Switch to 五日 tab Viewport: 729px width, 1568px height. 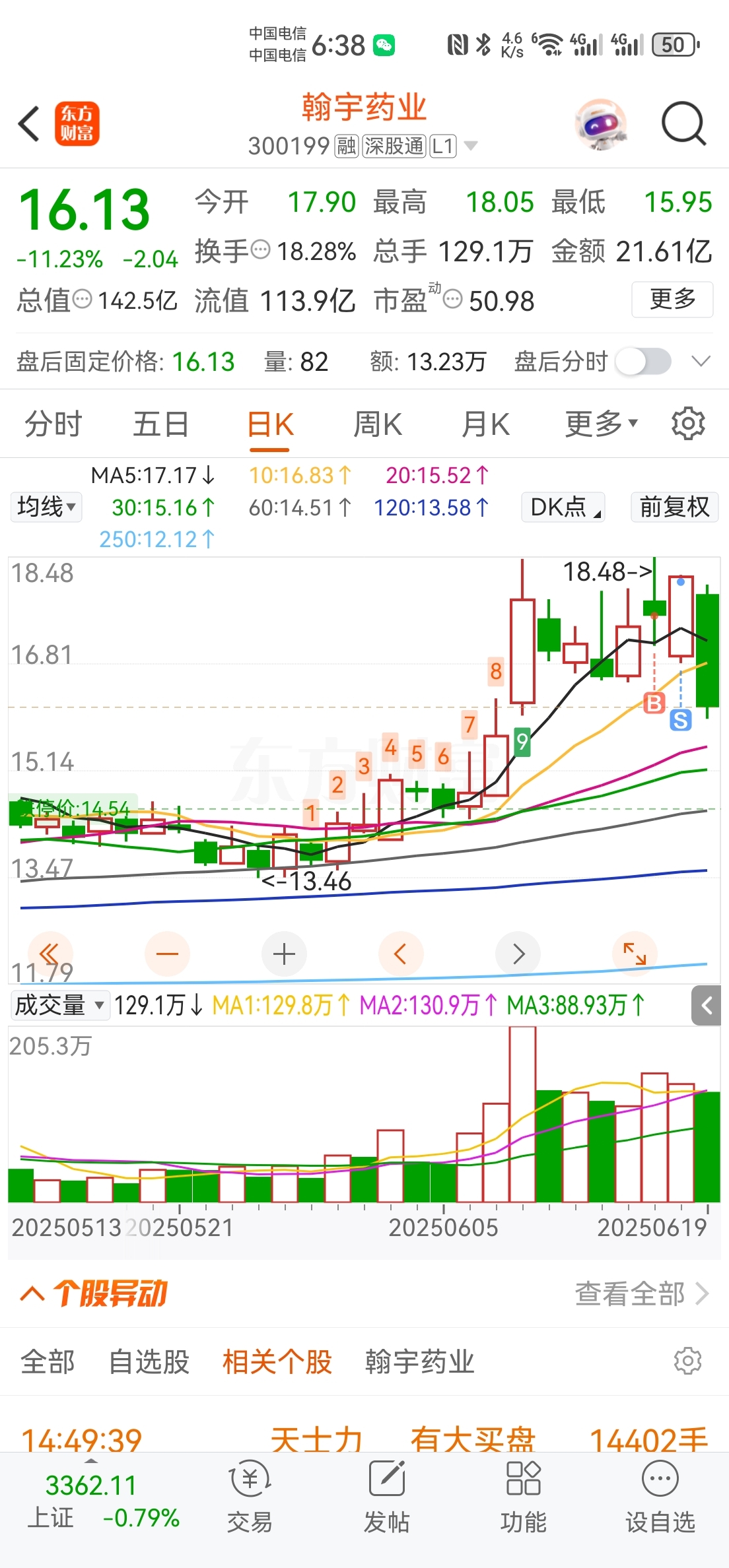[161, 424]
